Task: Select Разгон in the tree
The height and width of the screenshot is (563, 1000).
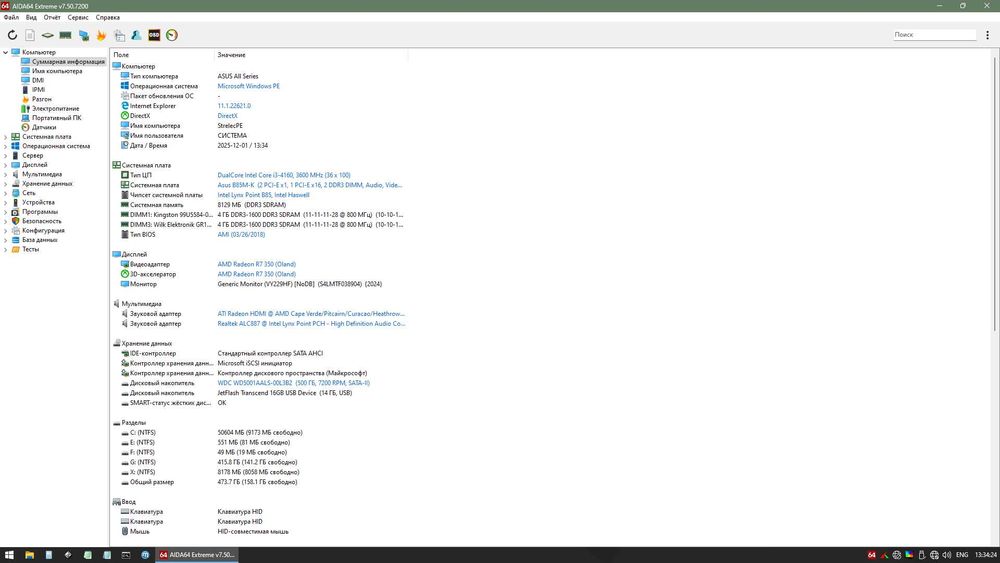Action: coord(41,99)
